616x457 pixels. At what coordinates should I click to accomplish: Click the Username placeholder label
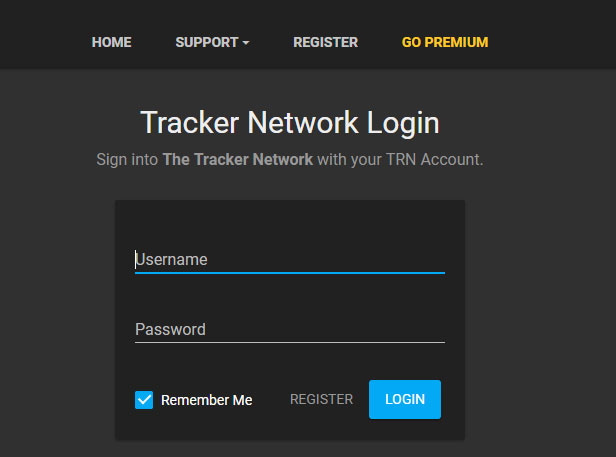pyautogui.click(x=172, y=259)
